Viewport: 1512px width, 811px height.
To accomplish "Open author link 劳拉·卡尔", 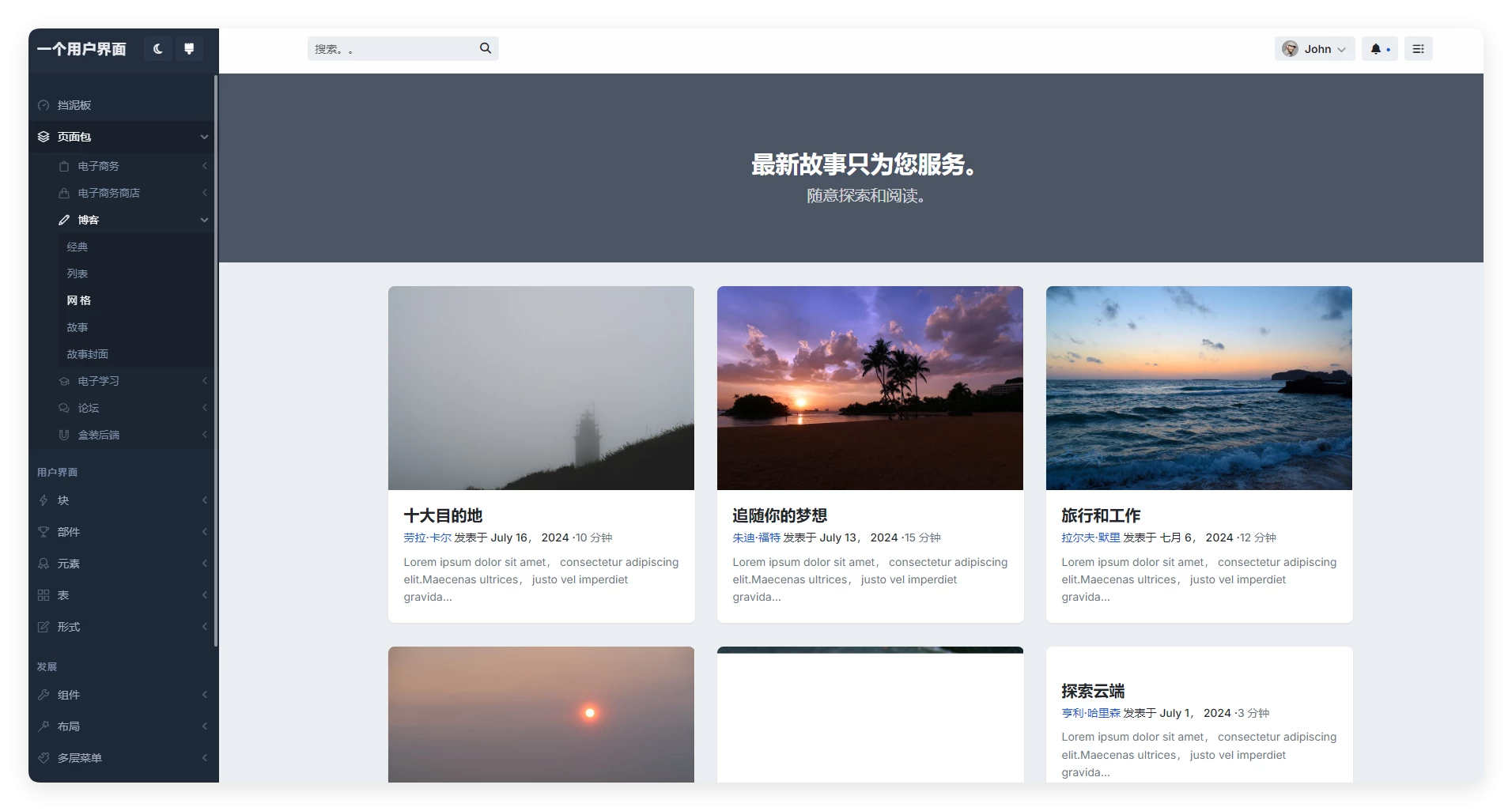I will 427,538.
